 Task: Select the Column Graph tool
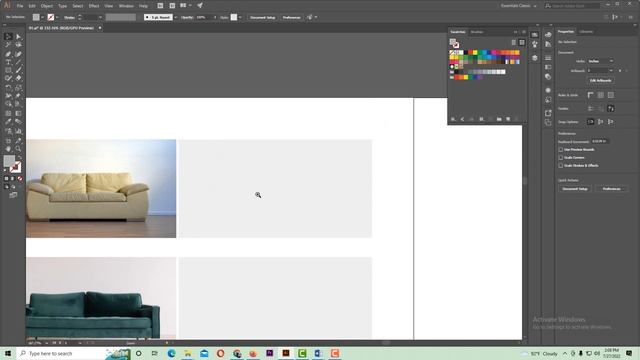pyautogui.click(x=18, y=131)
